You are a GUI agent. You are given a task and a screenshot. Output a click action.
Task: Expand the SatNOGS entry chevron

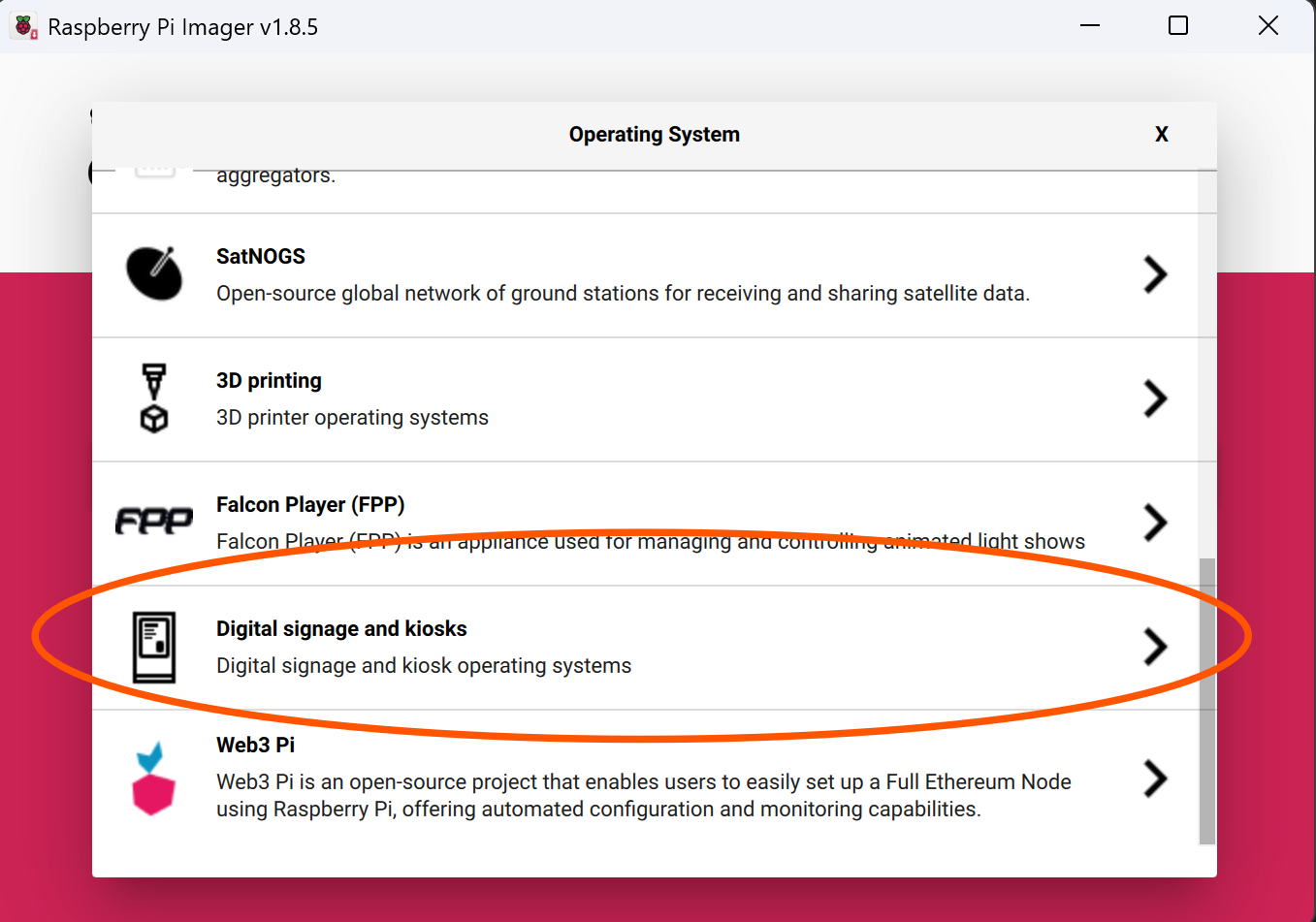pyautogui.click(x=1154, y=274)
